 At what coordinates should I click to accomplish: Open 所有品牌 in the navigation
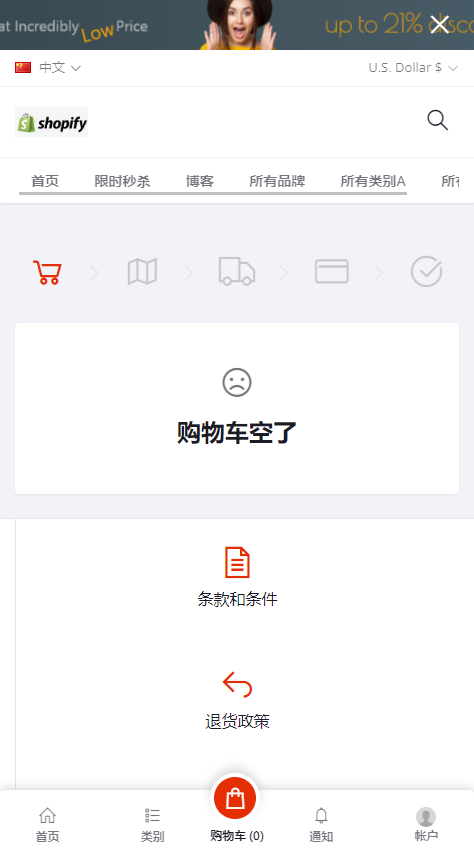pos(277,181)
